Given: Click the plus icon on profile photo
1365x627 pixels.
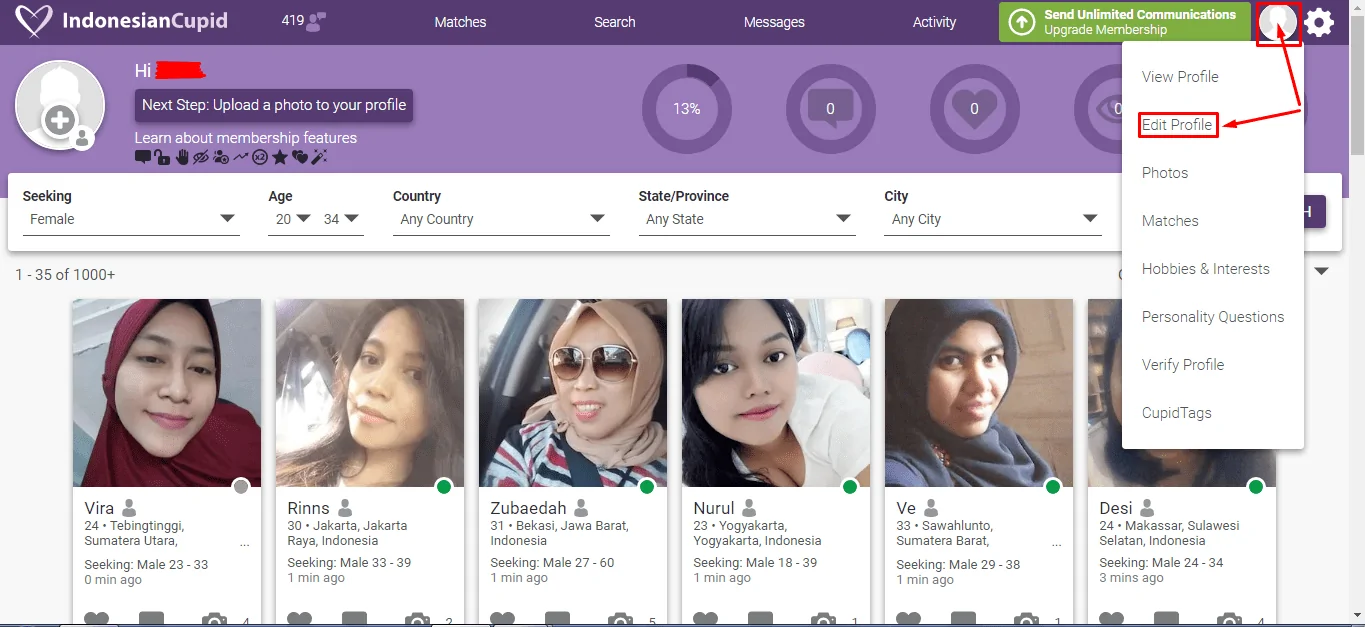Looking at the screenshot, I should point(60,121).
